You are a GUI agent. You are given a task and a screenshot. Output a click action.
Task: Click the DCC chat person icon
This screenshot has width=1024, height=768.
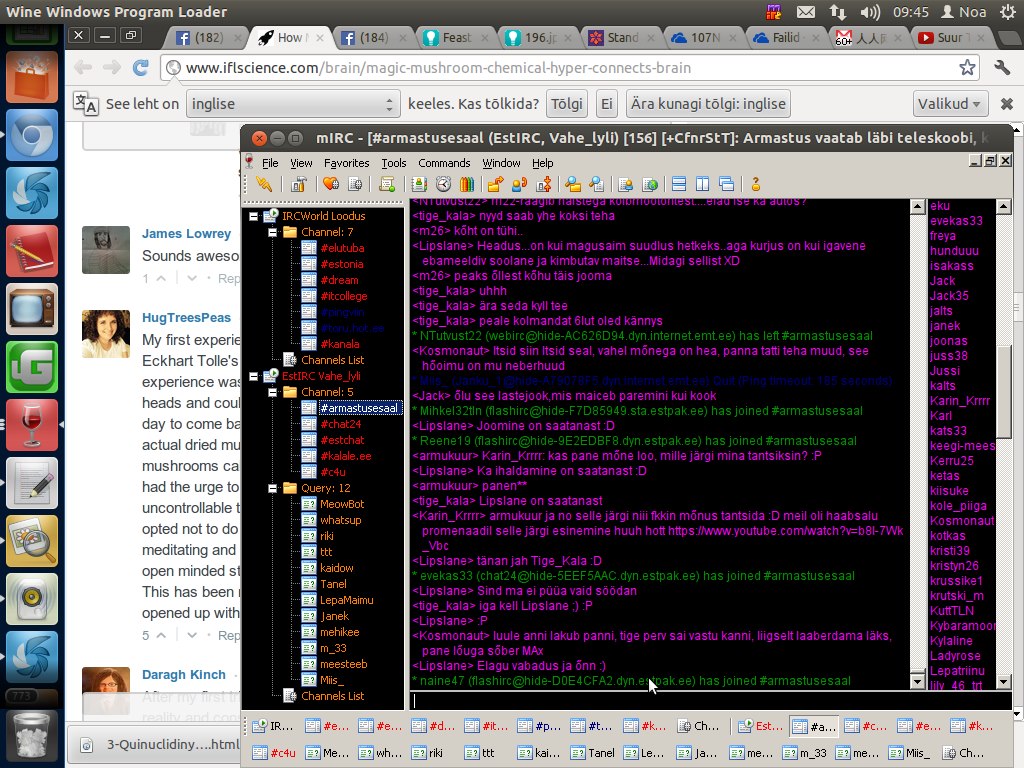520,184
